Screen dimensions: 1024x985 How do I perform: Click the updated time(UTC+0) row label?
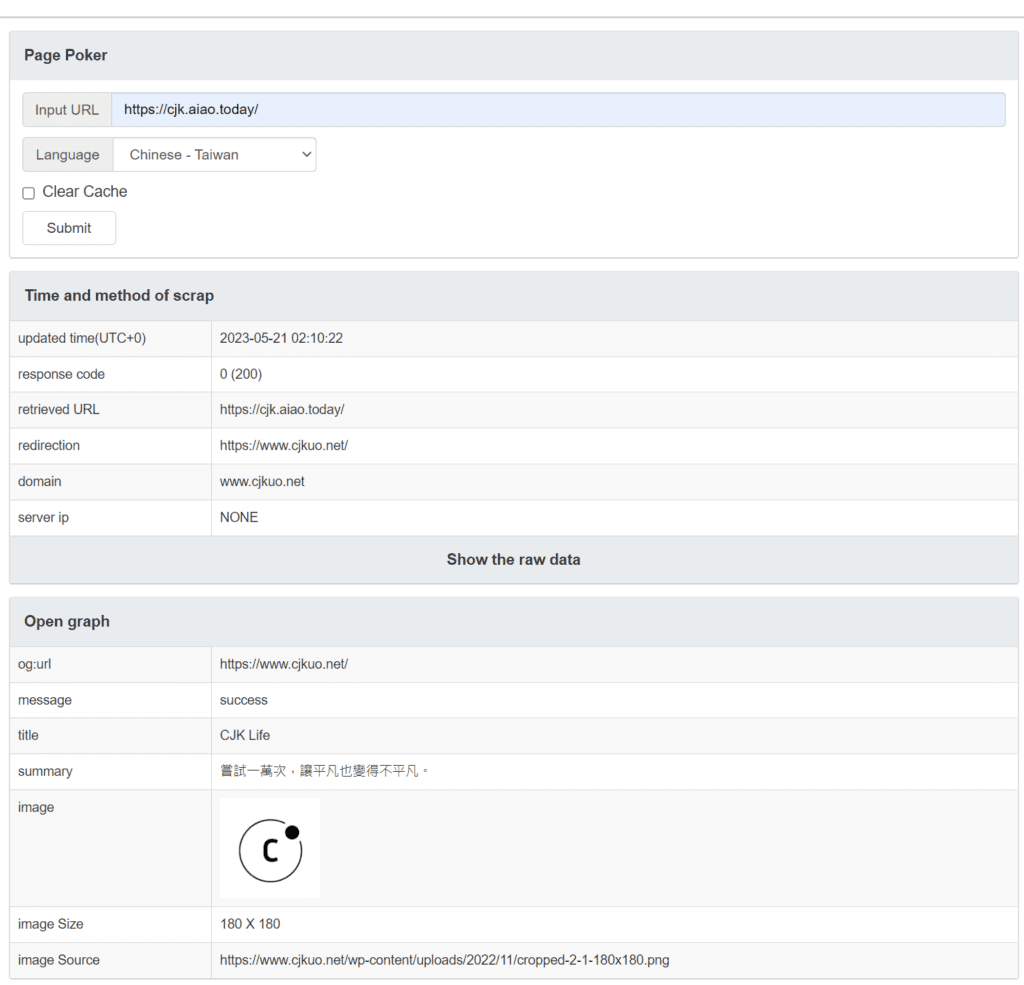82,338
